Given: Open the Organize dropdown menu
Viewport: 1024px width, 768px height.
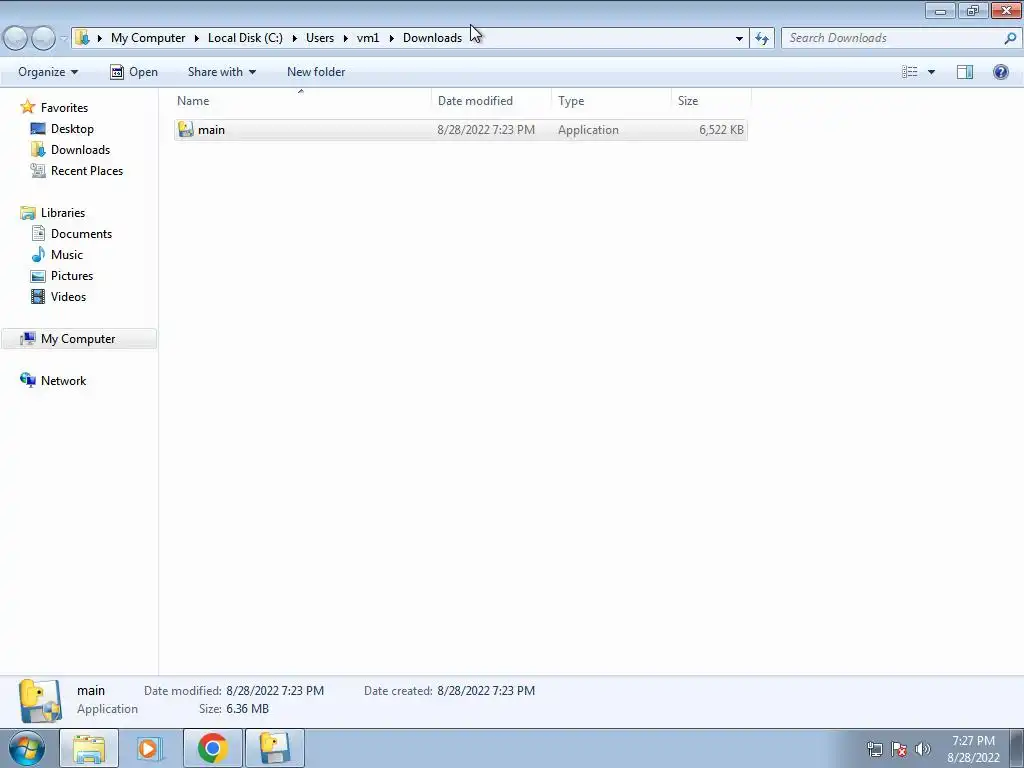Looking at the screenshot, I should pyautogui.click(x=48, y=72).
